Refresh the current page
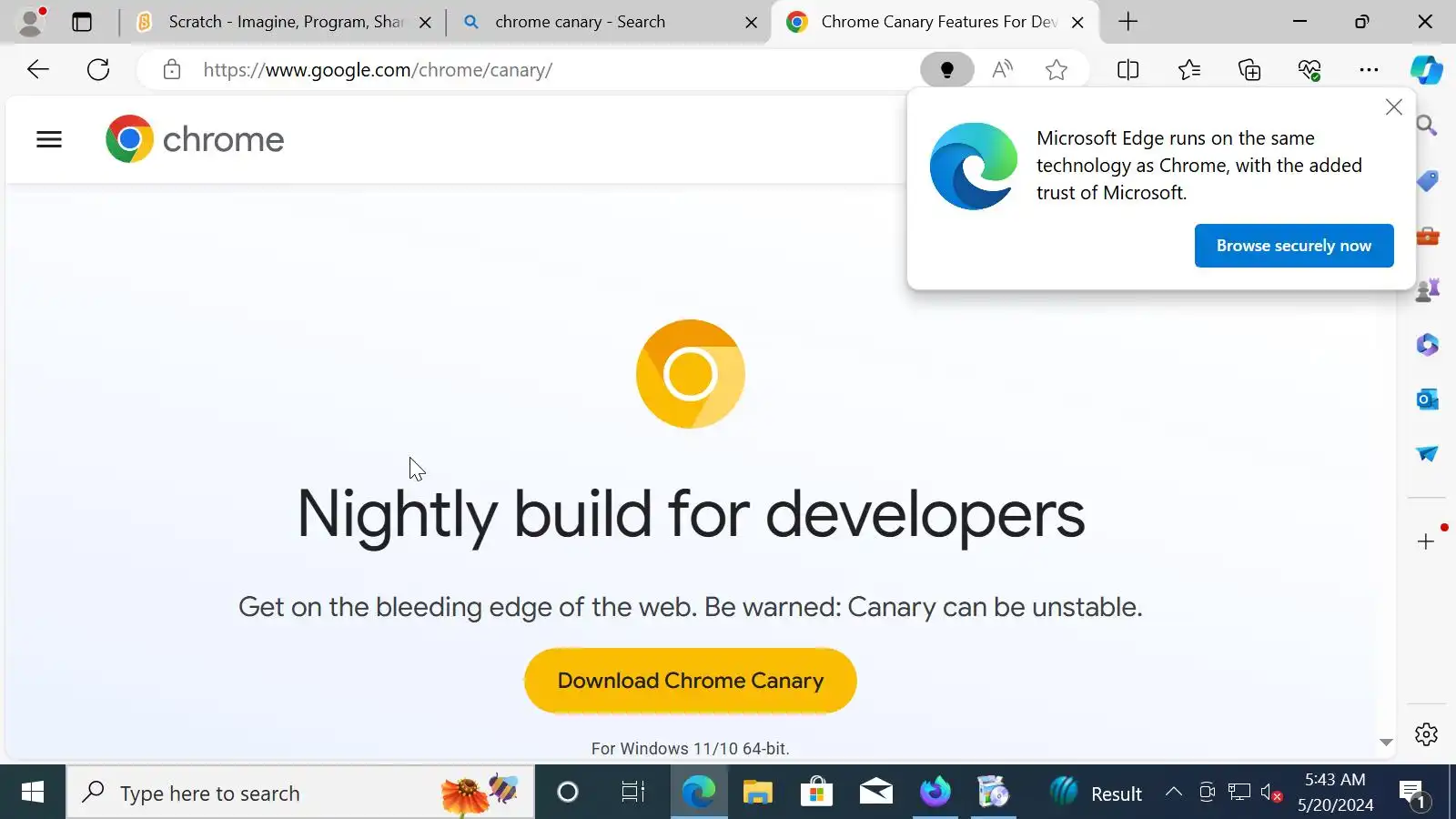Viewport: 1456px width, 819px height. tap(98, 69)
